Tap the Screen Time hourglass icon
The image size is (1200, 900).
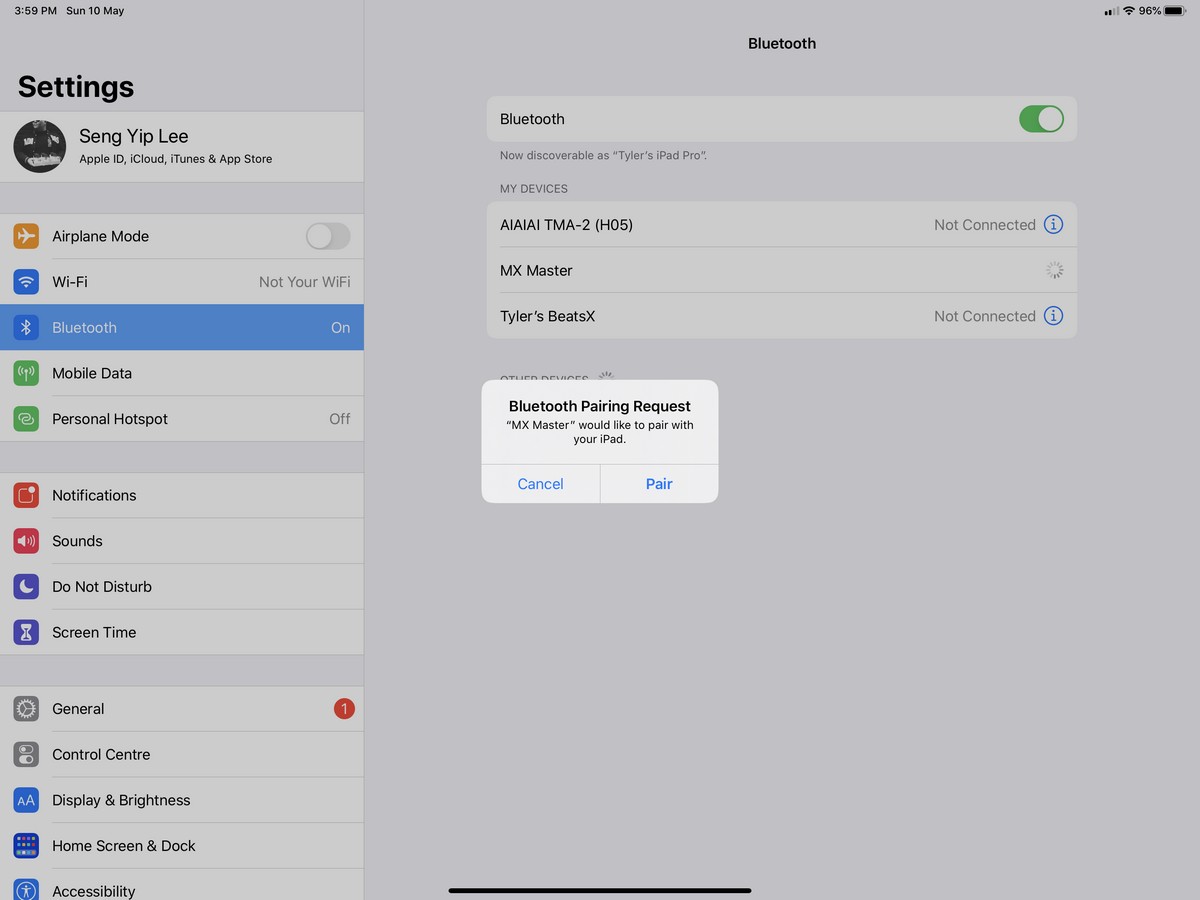point(26,632)
